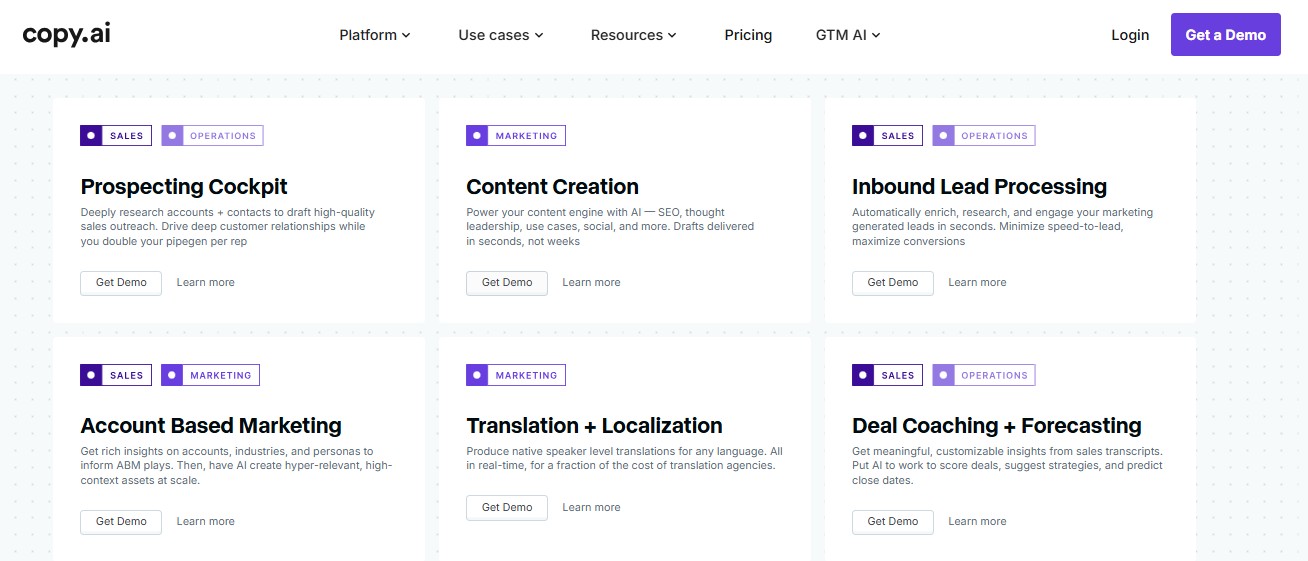Click the Marketing tag on Content Creation card
The image size is (1308, 561).
(516, 136)
